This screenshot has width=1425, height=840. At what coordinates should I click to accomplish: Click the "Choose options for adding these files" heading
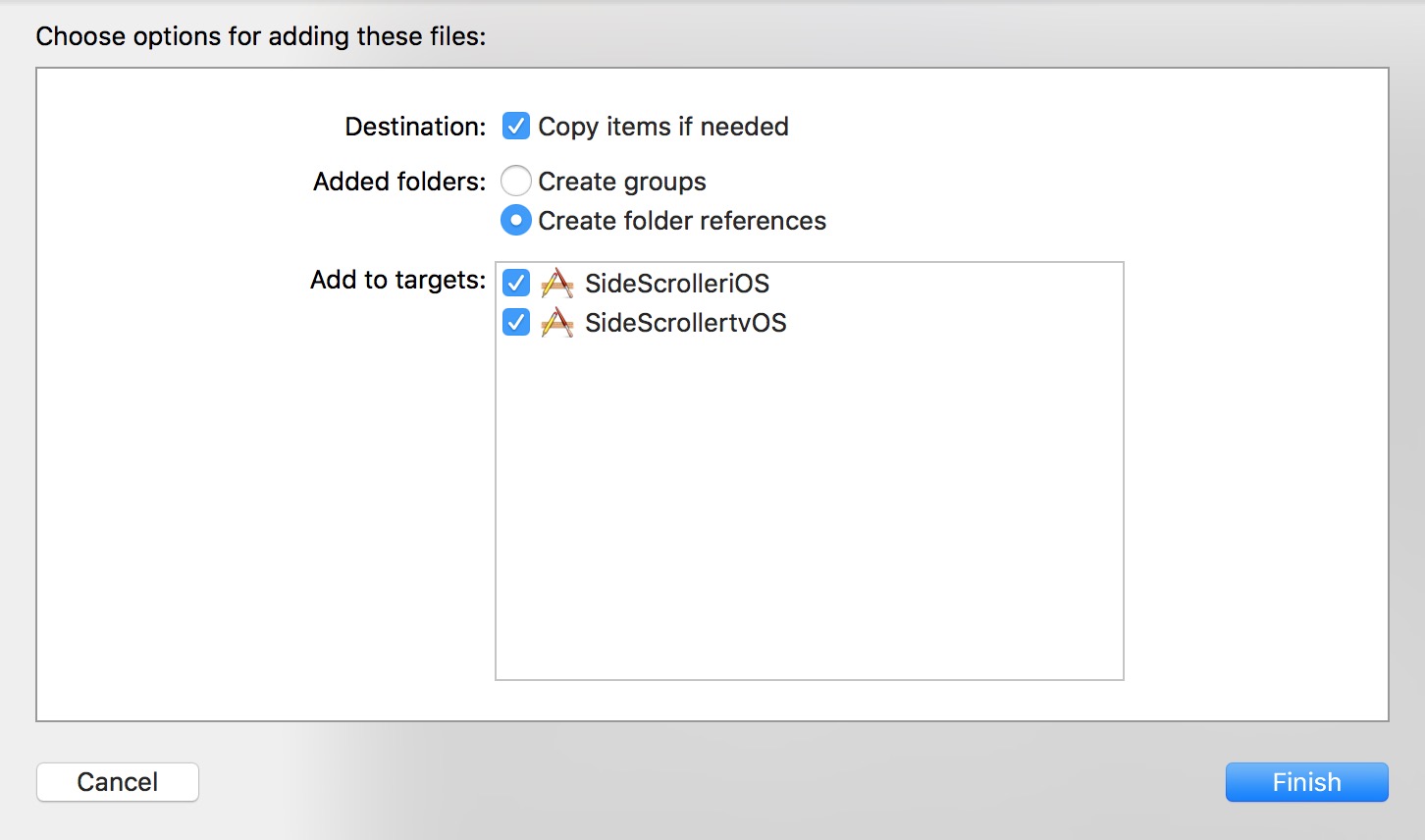[261, 36]
